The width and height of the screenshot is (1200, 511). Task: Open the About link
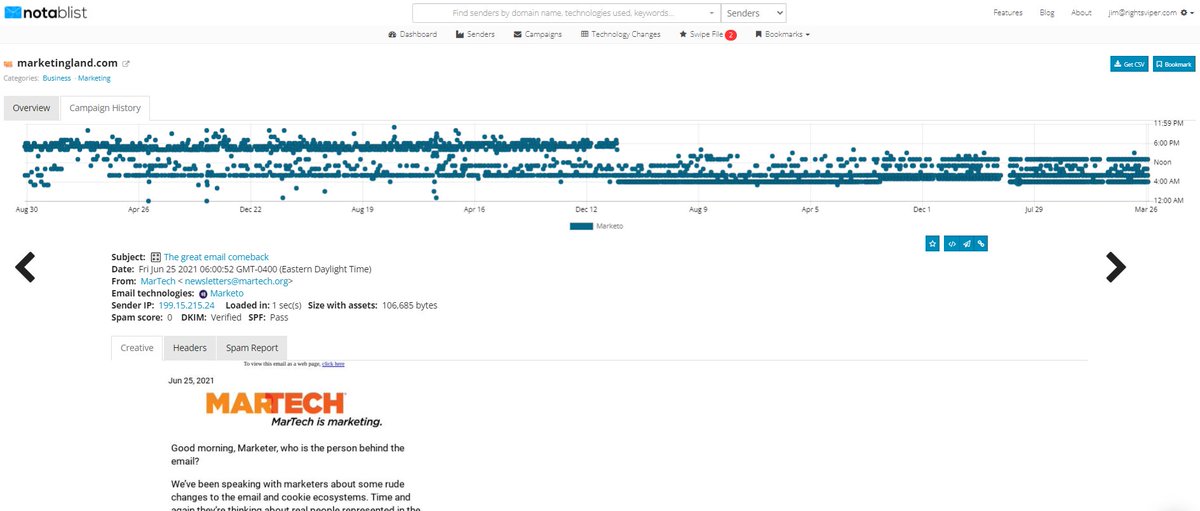pos(1081,13)
